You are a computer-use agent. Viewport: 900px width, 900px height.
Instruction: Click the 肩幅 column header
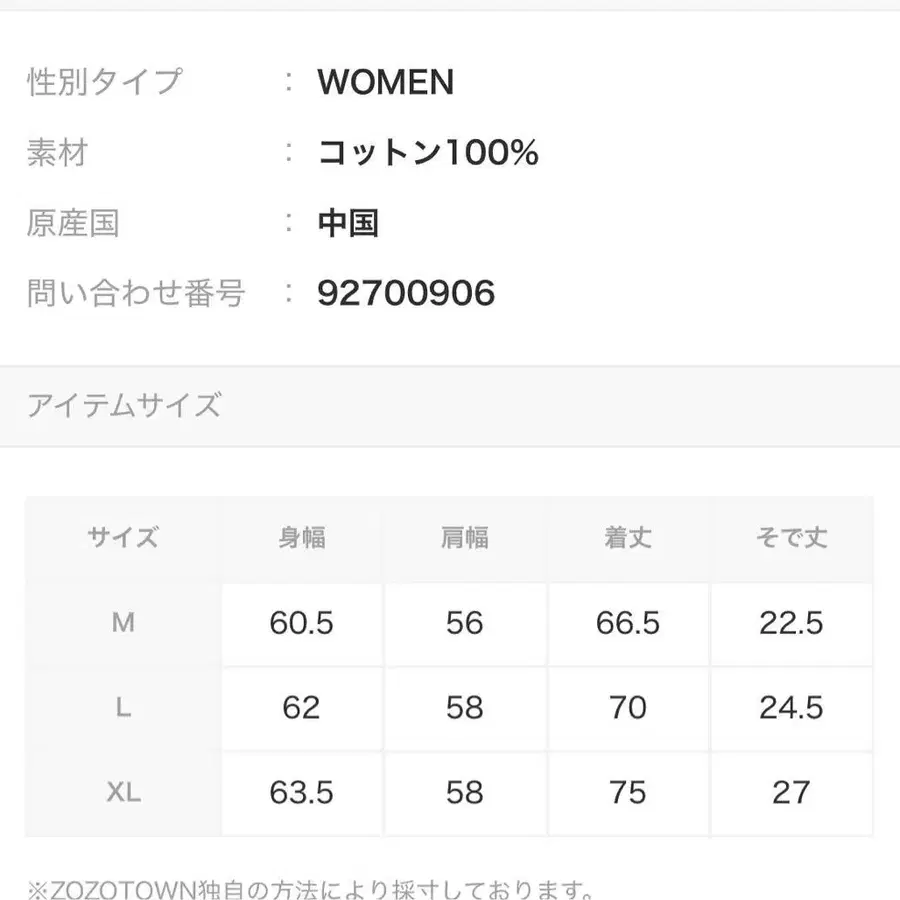click(x=465, y=538)
